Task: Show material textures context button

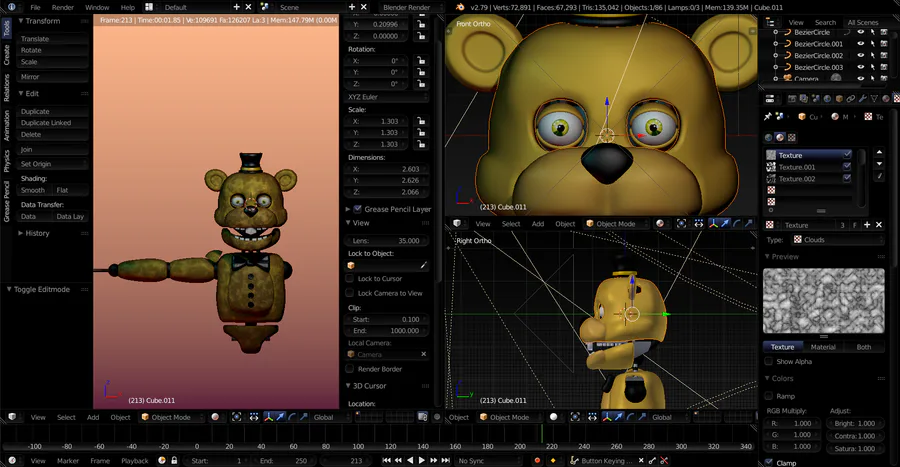Action: coord(780,137)
